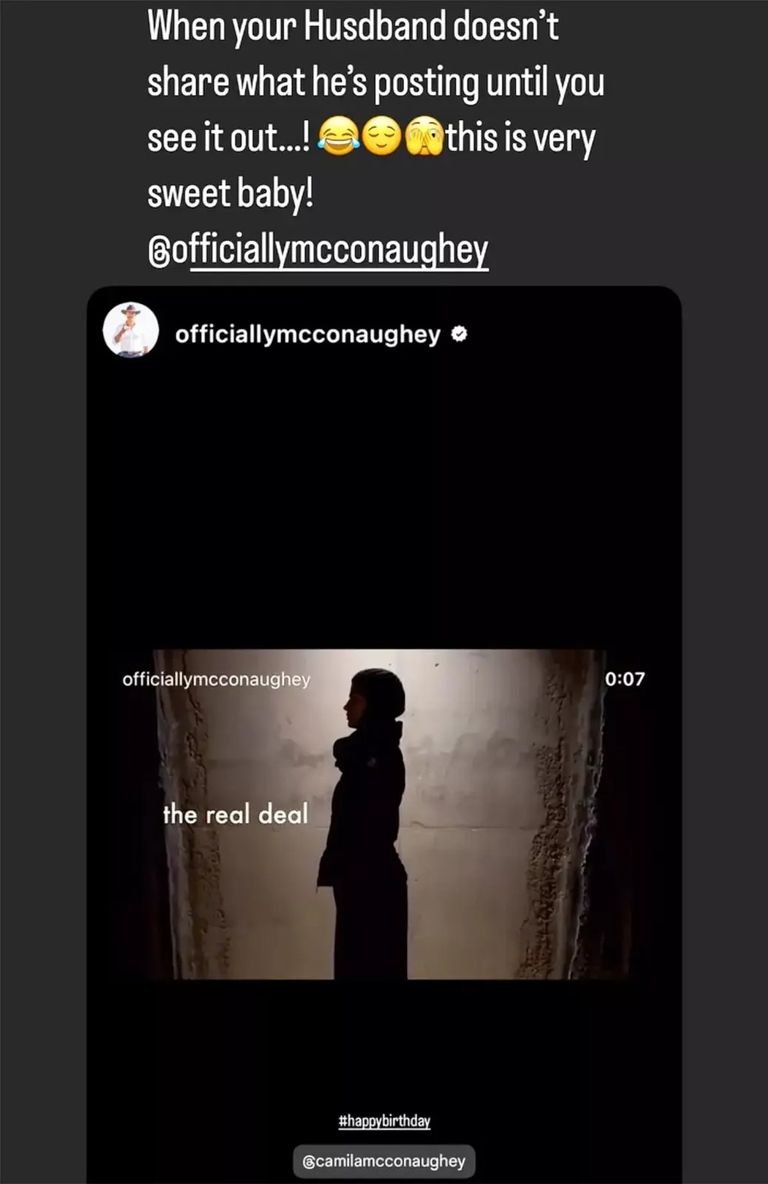Viewport: 768px width, 1184px height.
Task: Play the video by tapping the silhouetted figure
Action: 366,823
